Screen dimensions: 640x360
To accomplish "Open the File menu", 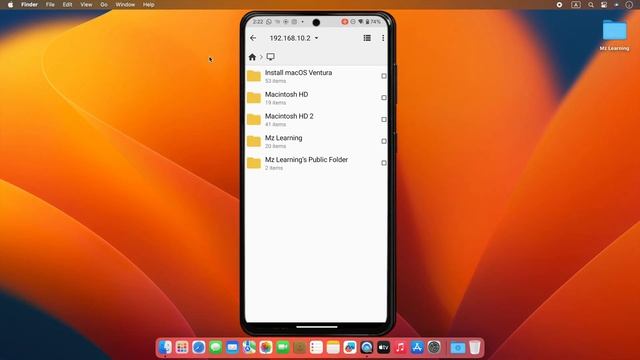I will coord(50,4).
